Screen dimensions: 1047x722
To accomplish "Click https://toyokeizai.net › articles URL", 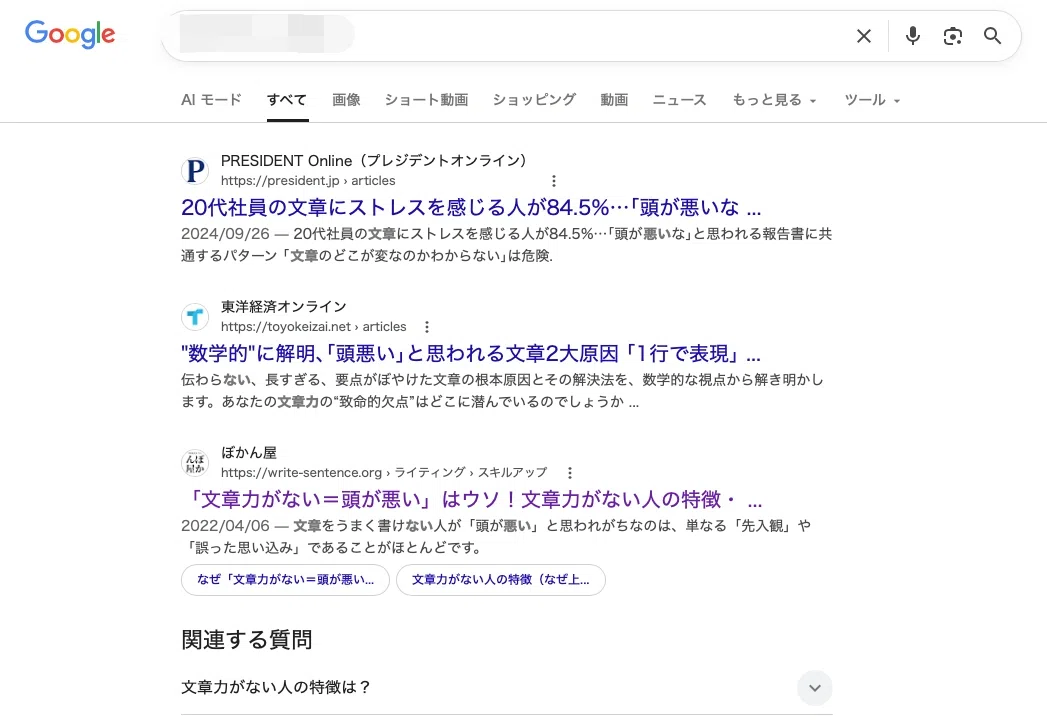I will tap(314, 327).
